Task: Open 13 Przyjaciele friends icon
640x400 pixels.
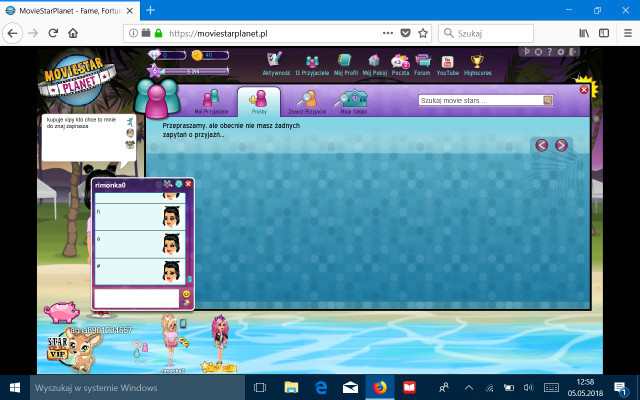Action: click(x=310, y=63)
